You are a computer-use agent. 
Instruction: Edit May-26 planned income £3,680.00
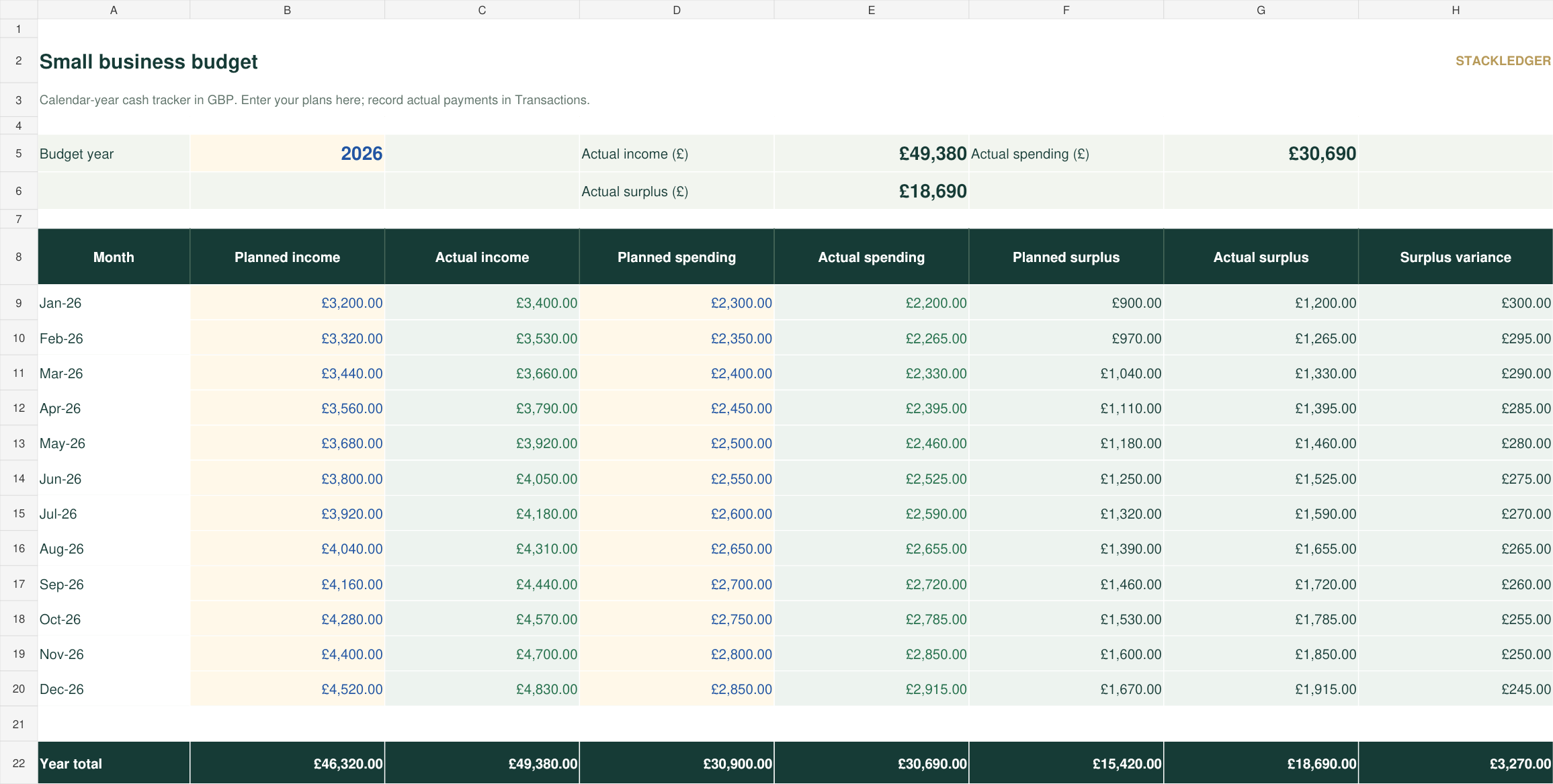coord(287,443)
